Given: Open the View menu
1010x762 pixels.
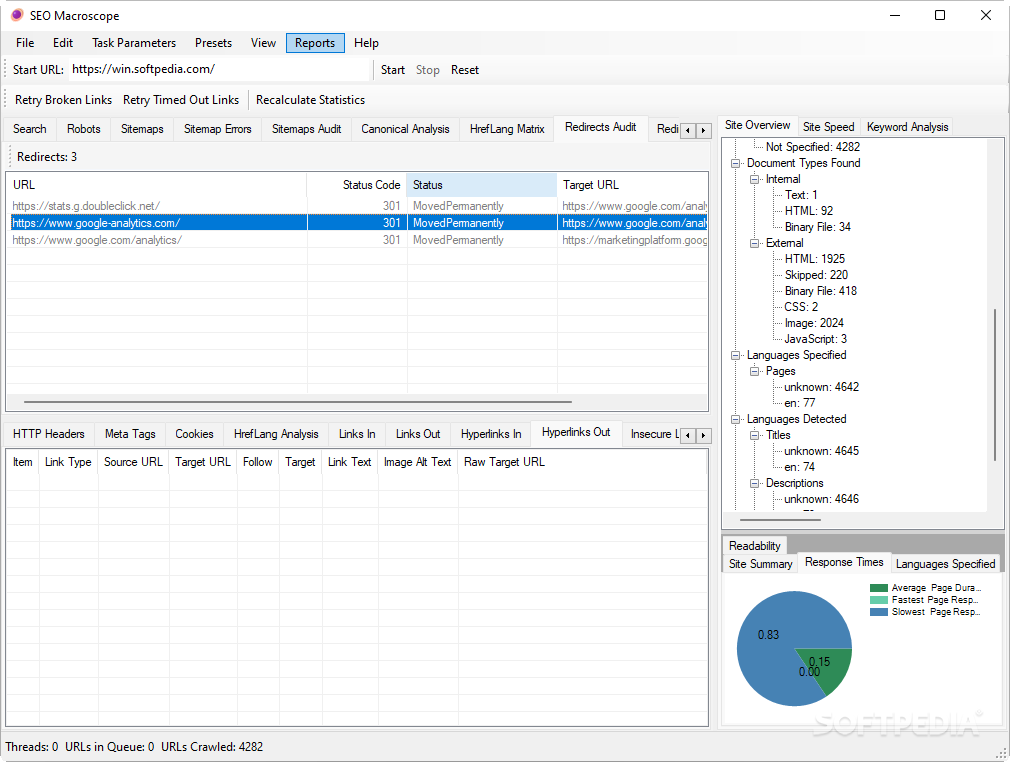Looking at the screenshot, I should [x=263, y=43].
